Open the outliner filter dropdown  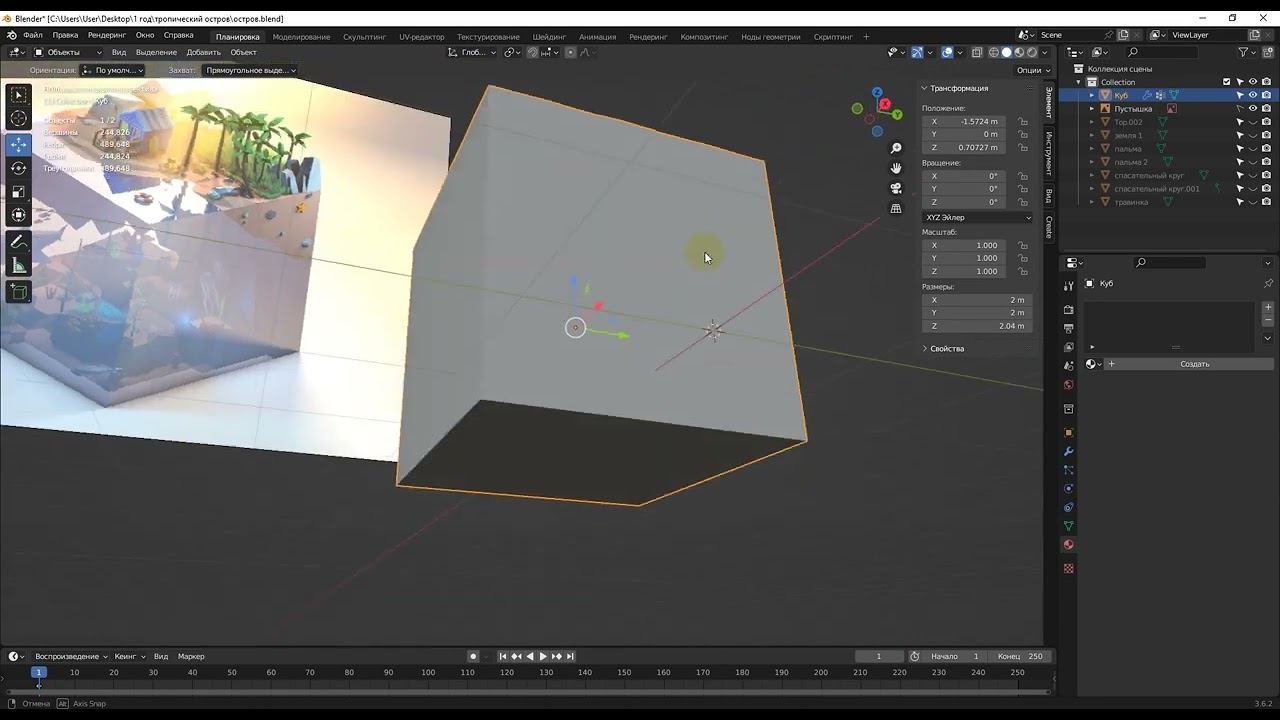click(1247, 52)
